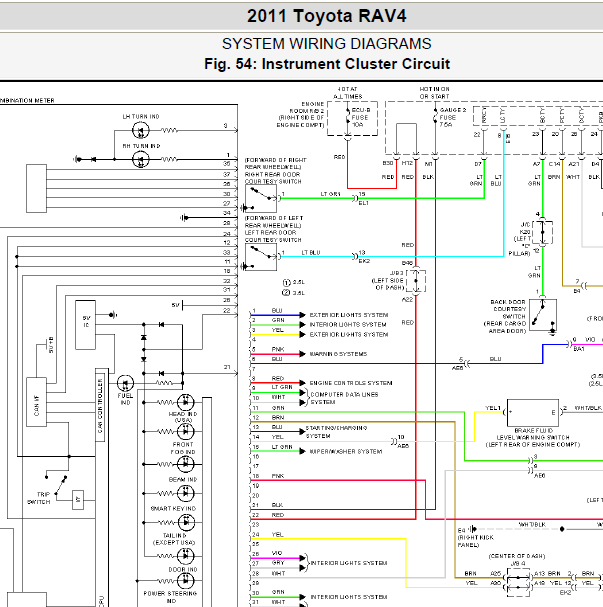The height and width of the screenshot is (607, 603).
Task: Click the SMART KEY IND LED symbol
Action: [x=185, y=493]
